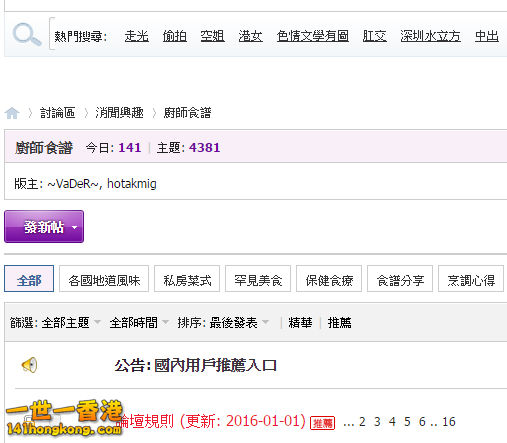Open the 排序: 最後發表 sort dropdown
507x443 pixels.
223,322
